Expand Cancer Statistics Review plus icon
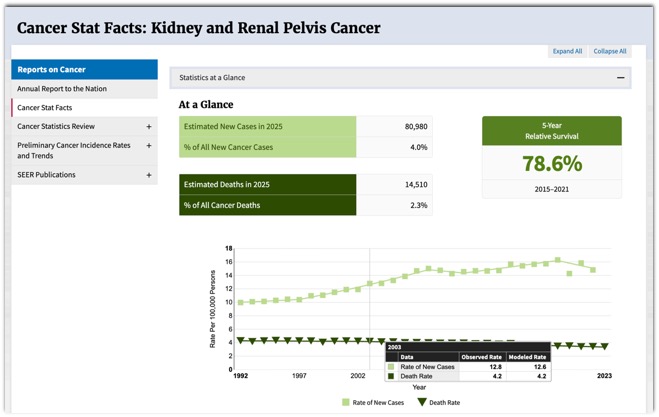 (x=149, y=127)
